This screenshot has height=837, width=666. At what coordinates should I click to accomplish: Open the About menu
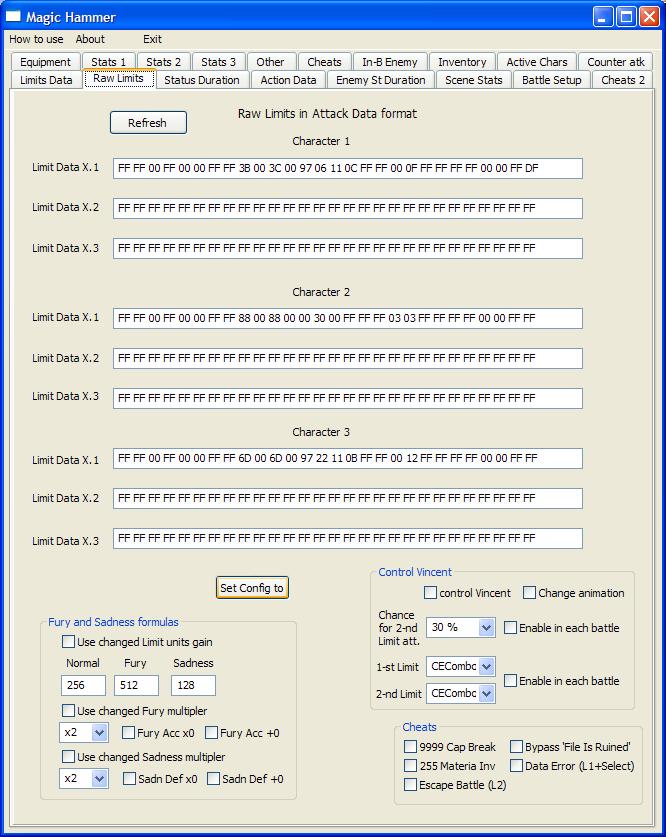click(x=90, y=39)
